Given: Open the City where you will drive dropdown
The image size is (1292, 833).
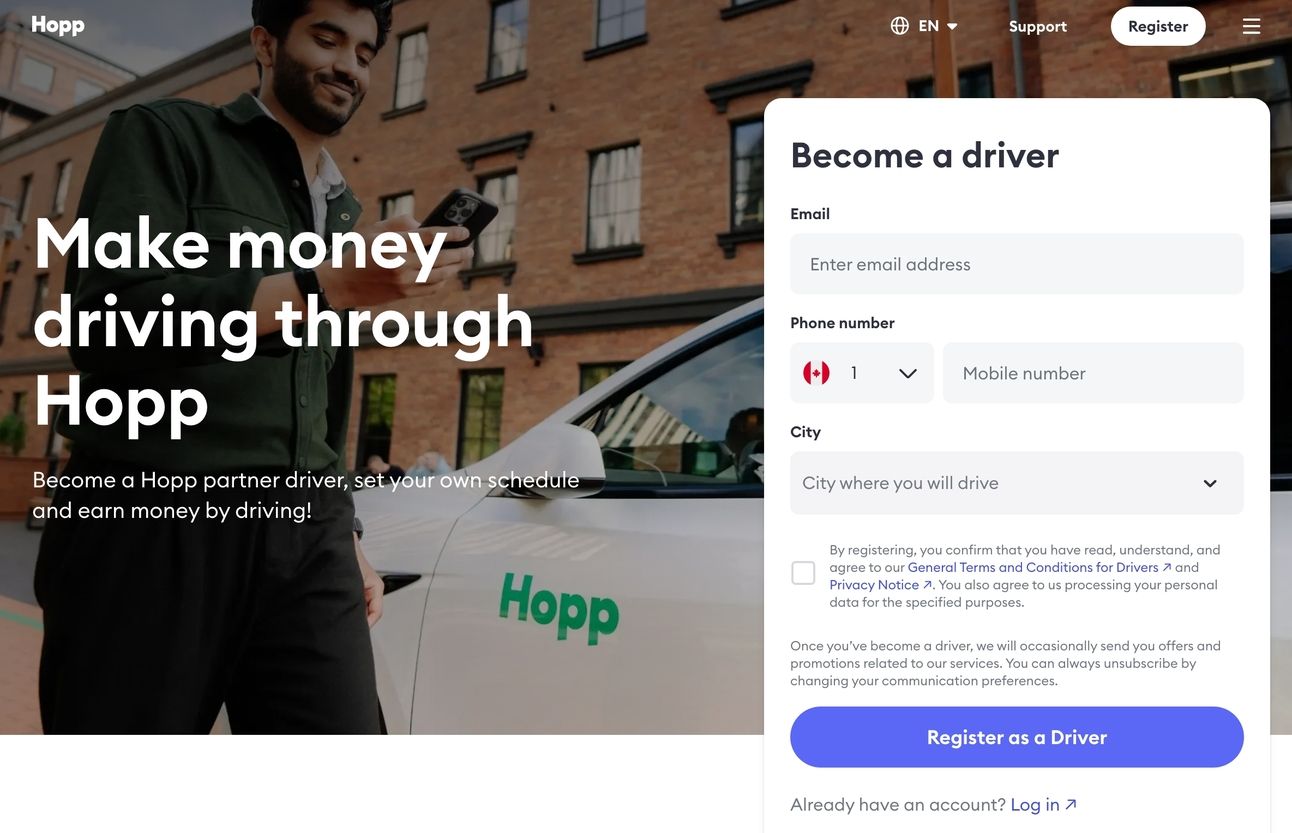Looking at the screenshot, I should [1017, 483].
